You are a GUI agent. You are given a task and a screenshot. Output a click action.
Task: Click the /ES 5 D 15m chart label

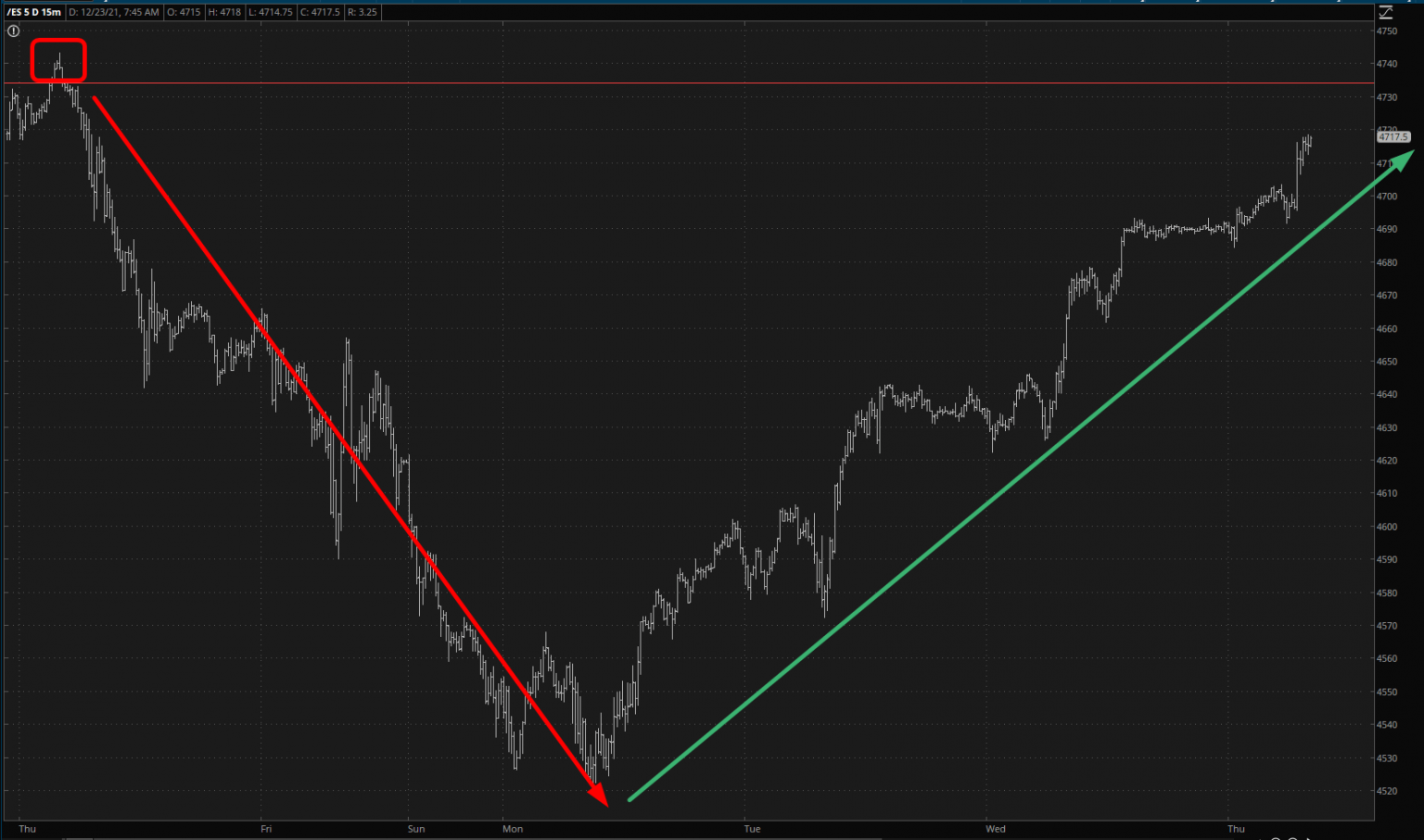click(x=34, y=12)
